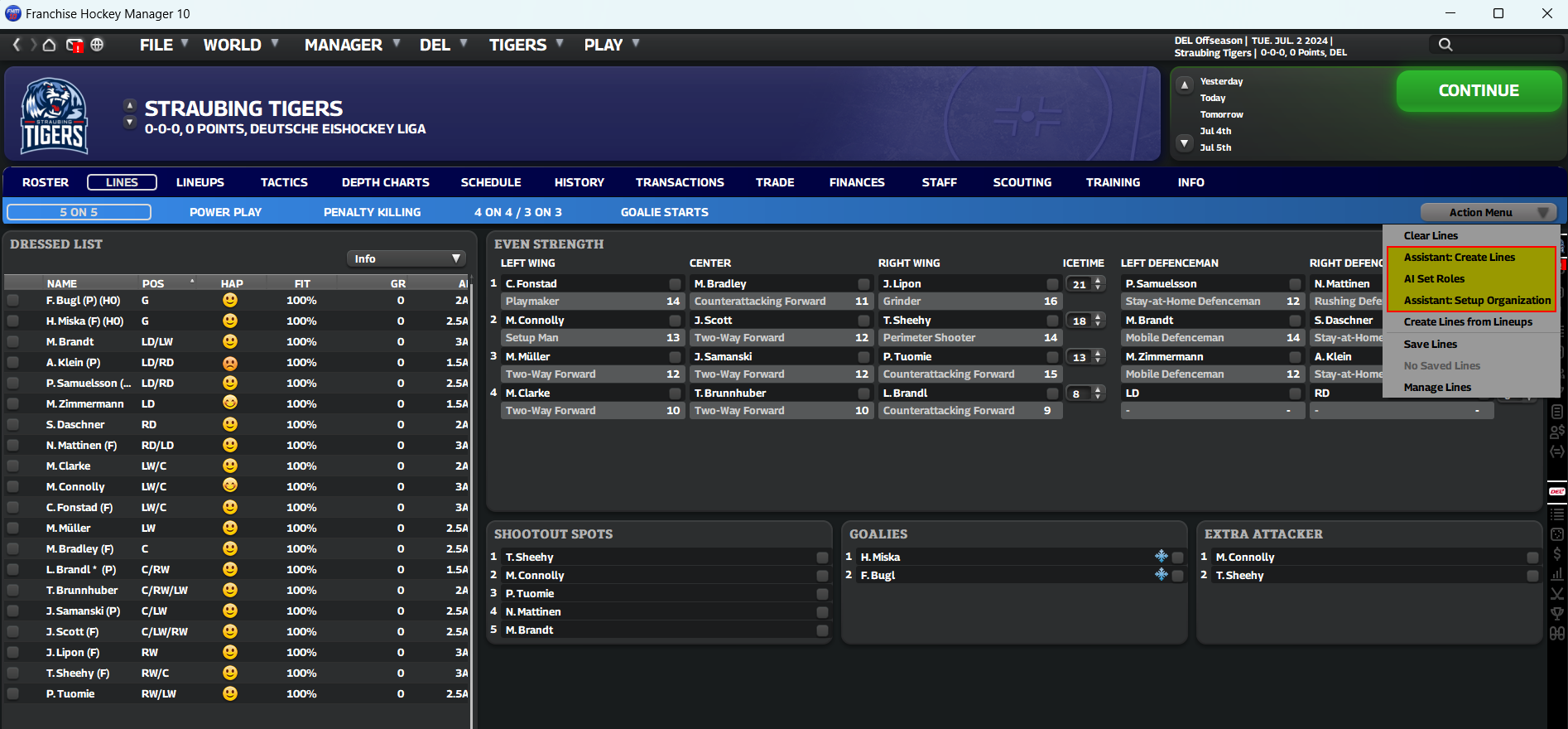Image resolution: width=1568 pixels, height=729 pixels.
Task: Tick the checkbox for M.Brandt in dressed list
Action: coord(13,341)
